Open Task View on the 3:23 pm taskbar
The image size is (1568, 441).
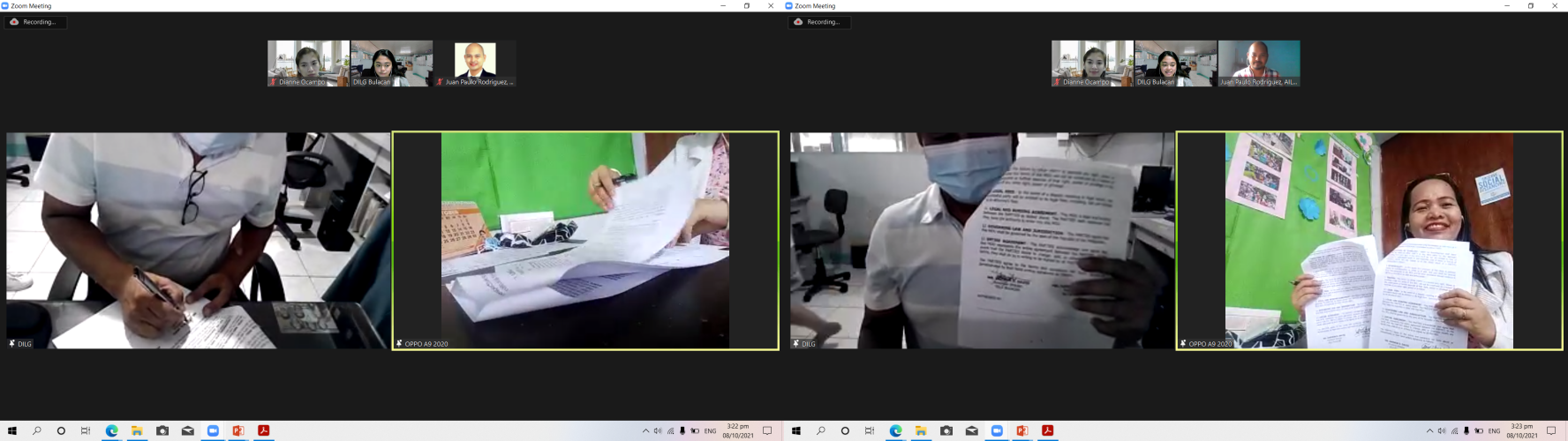(x=870, y=431)
